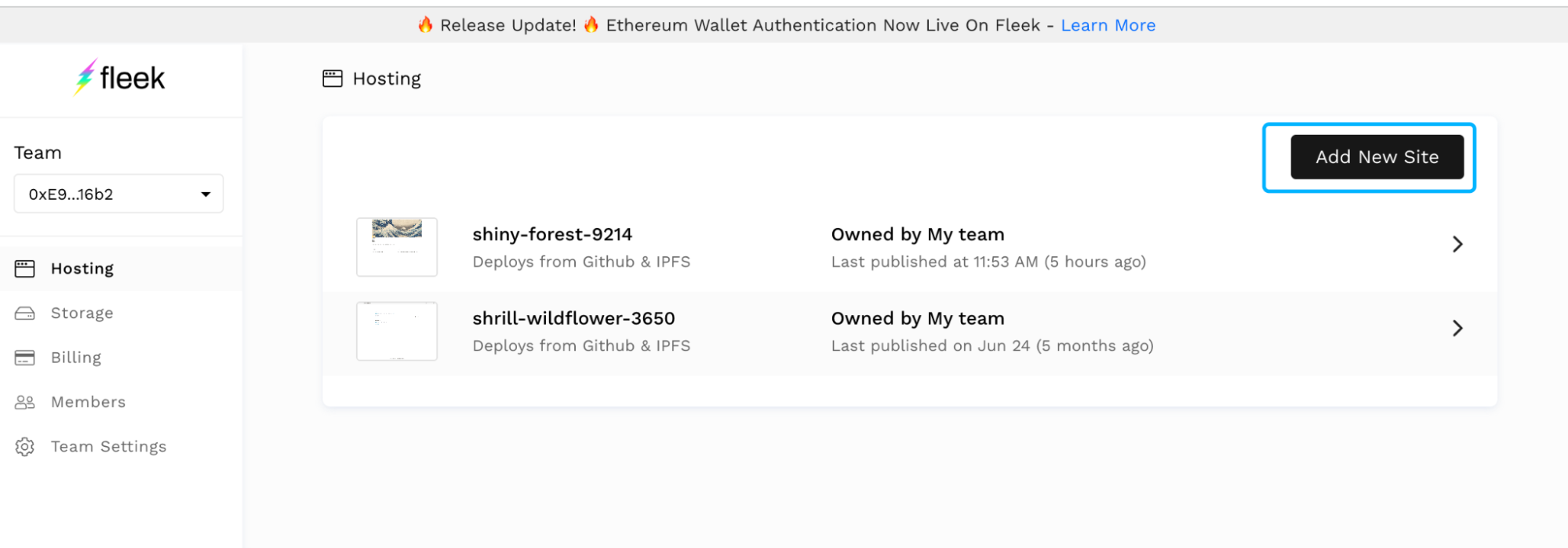This screenshot has width=1568, height=548.
Task: Click the Fleek lightning bolt logo
Action: [x=85, y=78]
